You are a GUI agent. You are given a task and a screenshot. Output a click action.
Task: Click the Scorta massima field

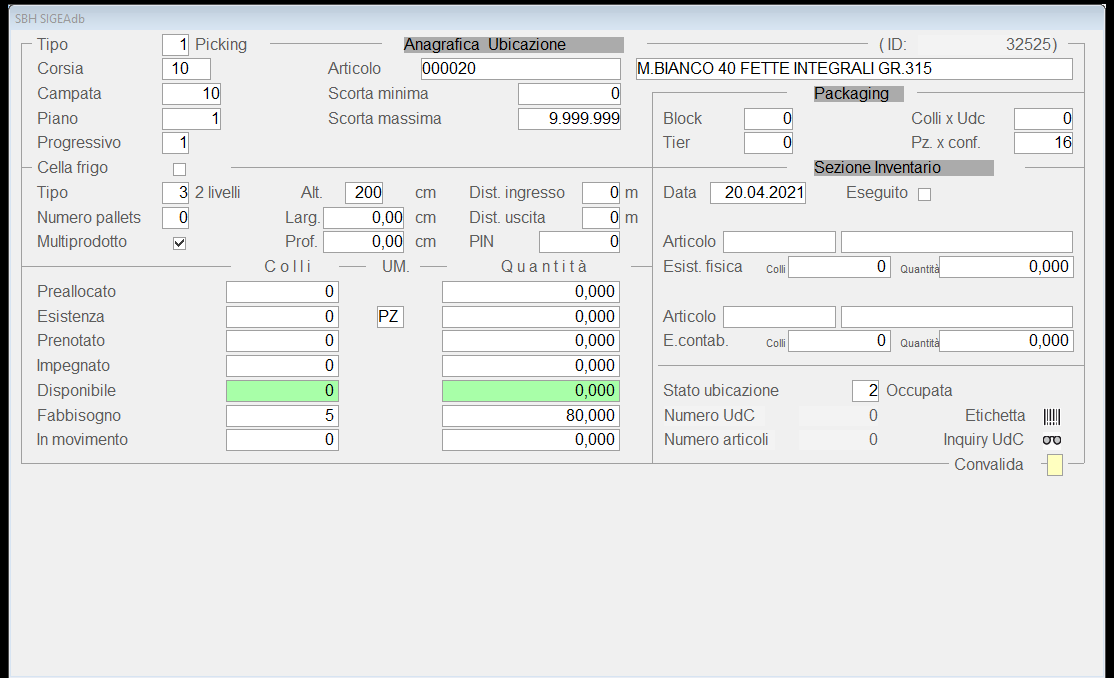tap(570, 119)
